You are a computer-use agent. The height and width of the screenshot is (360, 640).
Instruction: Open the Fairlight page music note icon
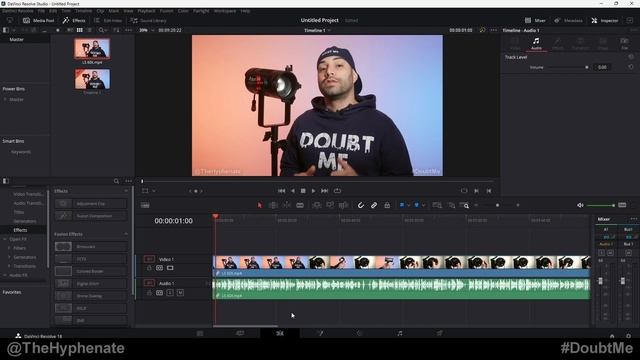(400, 333)
